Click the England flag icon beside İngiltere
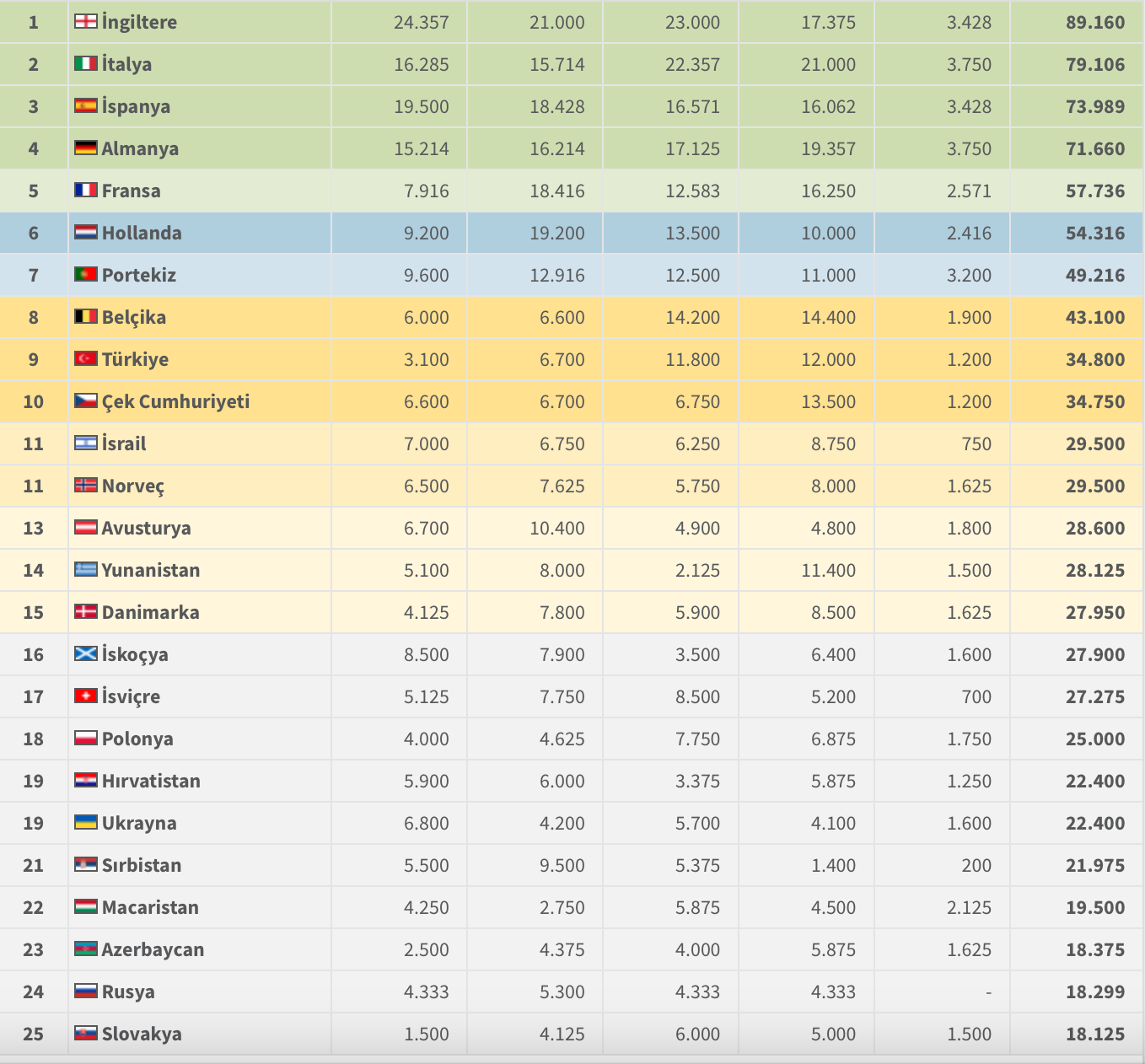This screenshot has height=1064, width=1145. click(85, 20)
